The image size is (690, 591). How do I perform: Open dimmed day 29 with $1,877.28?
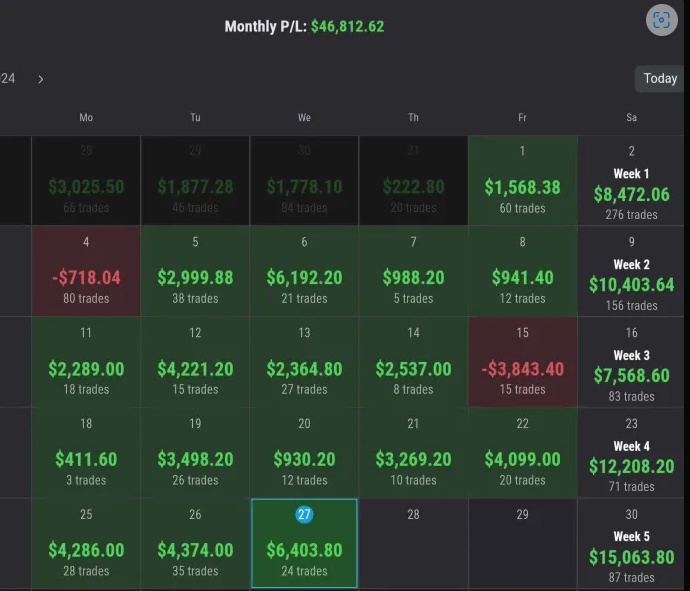pyautogui.click(x=195, y=180)
